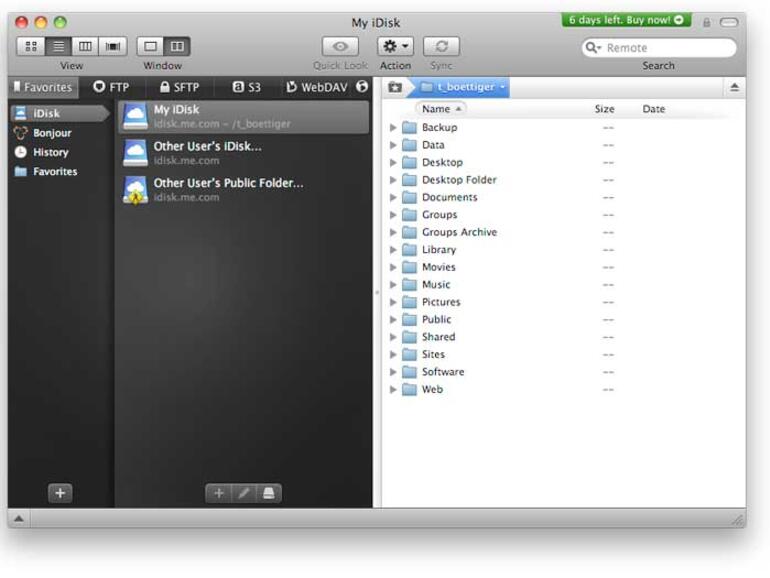Edit selected favorite with pencil button
The image size is (770, 578).
coord(244,493)
